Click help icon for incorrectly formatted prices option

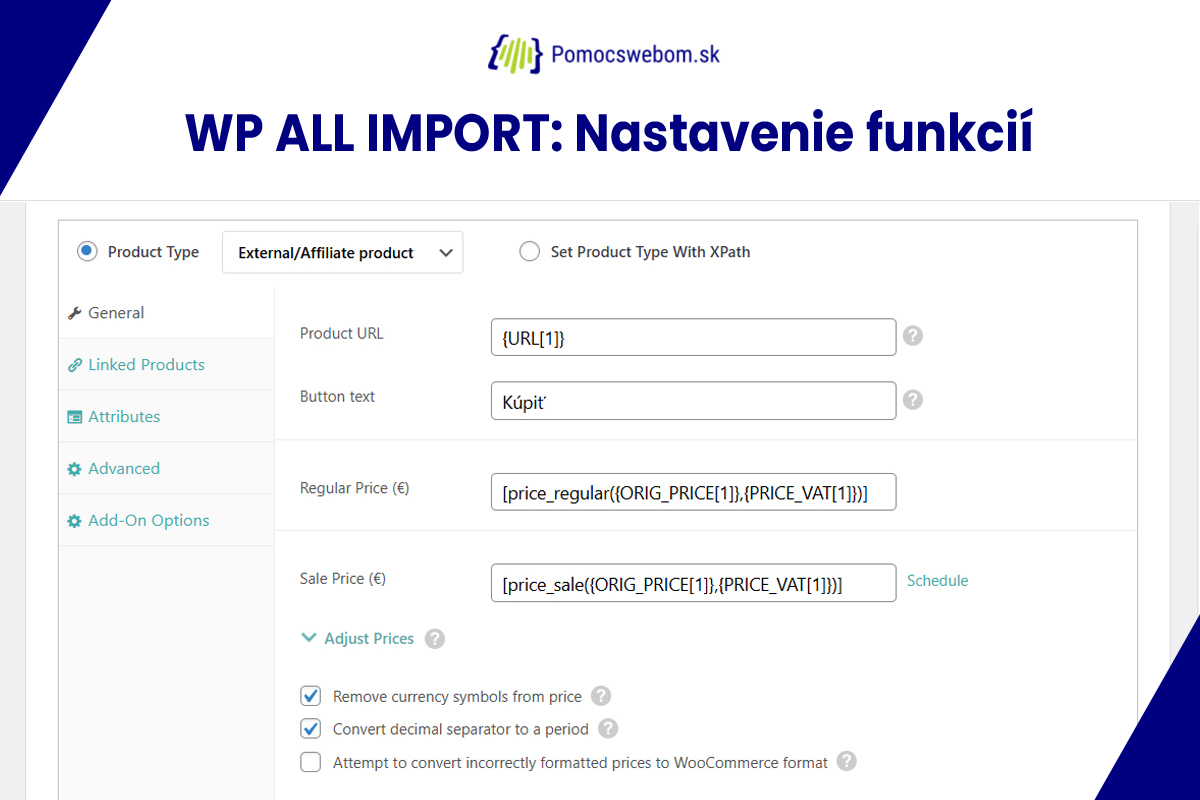pos(847,761)
